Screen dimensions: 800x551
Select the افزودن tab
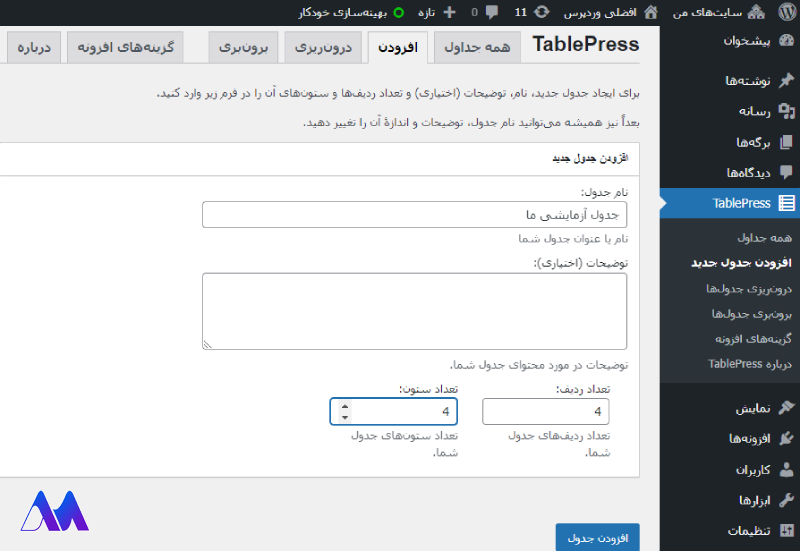pos(398,47)
